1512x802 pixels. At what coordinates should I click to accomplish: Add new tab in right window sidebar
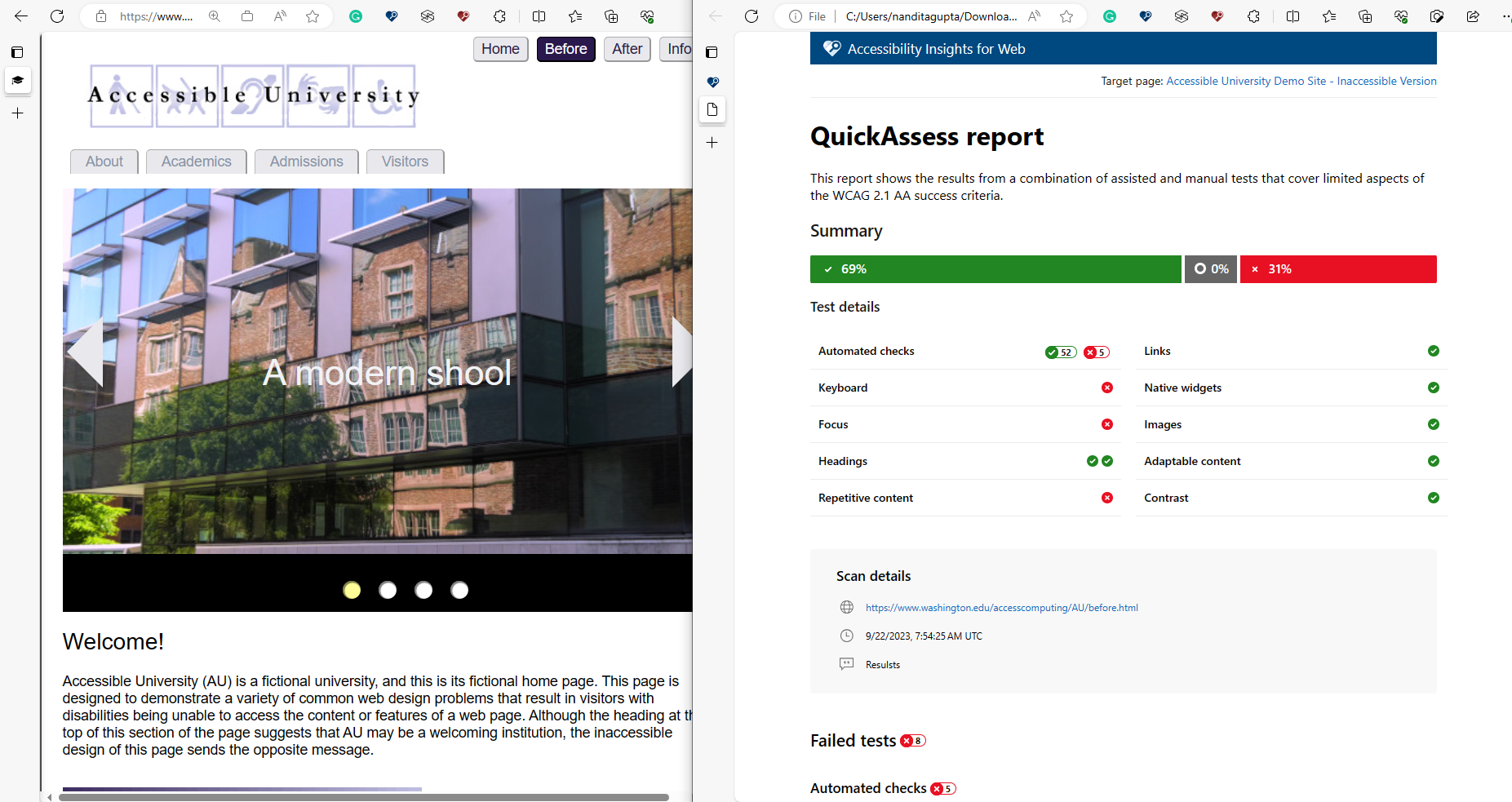pyautogui.click(x=712, y=143)
